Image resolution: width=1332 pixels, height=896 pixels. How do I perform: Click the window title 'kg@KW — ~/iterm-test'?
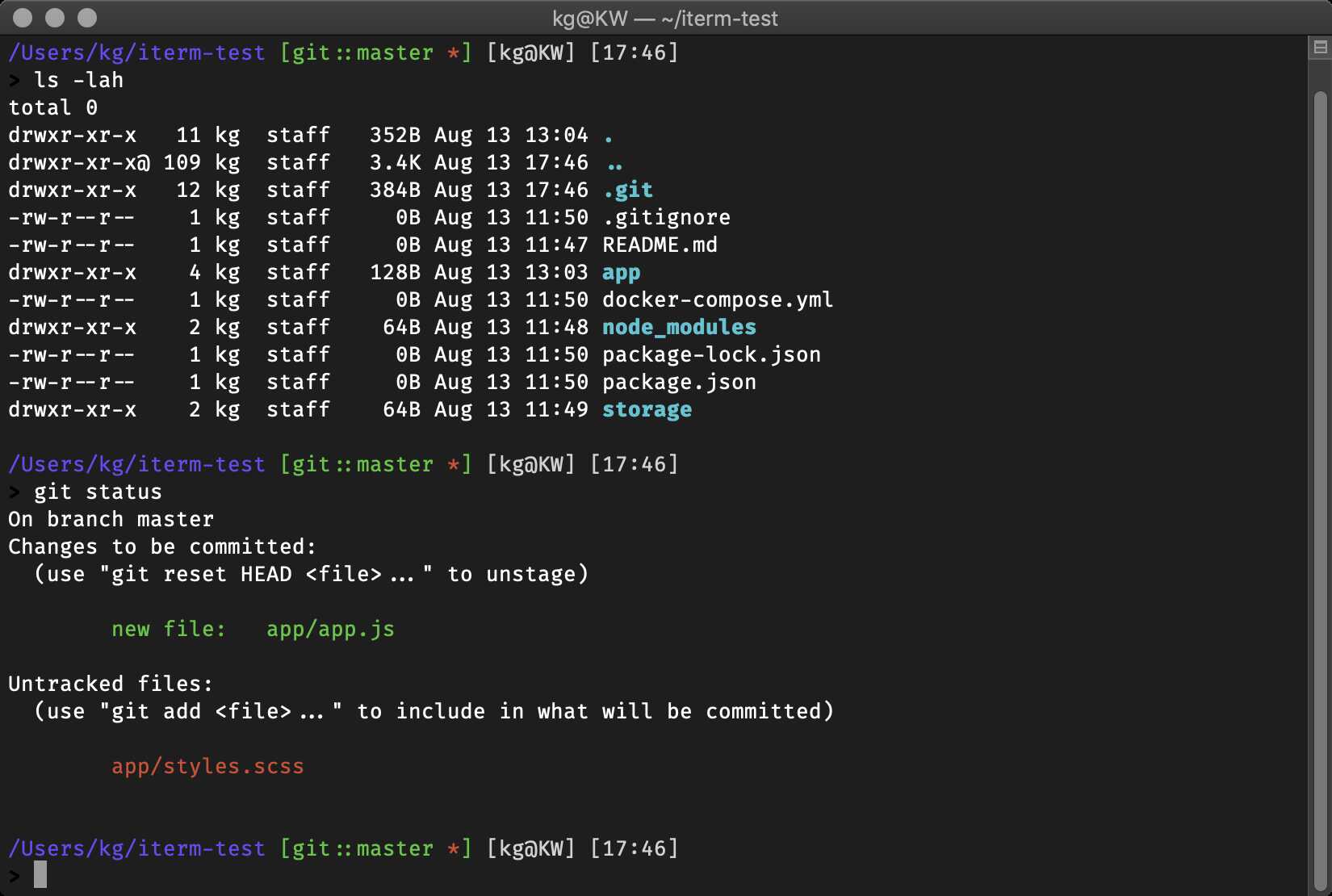(665, 19)
